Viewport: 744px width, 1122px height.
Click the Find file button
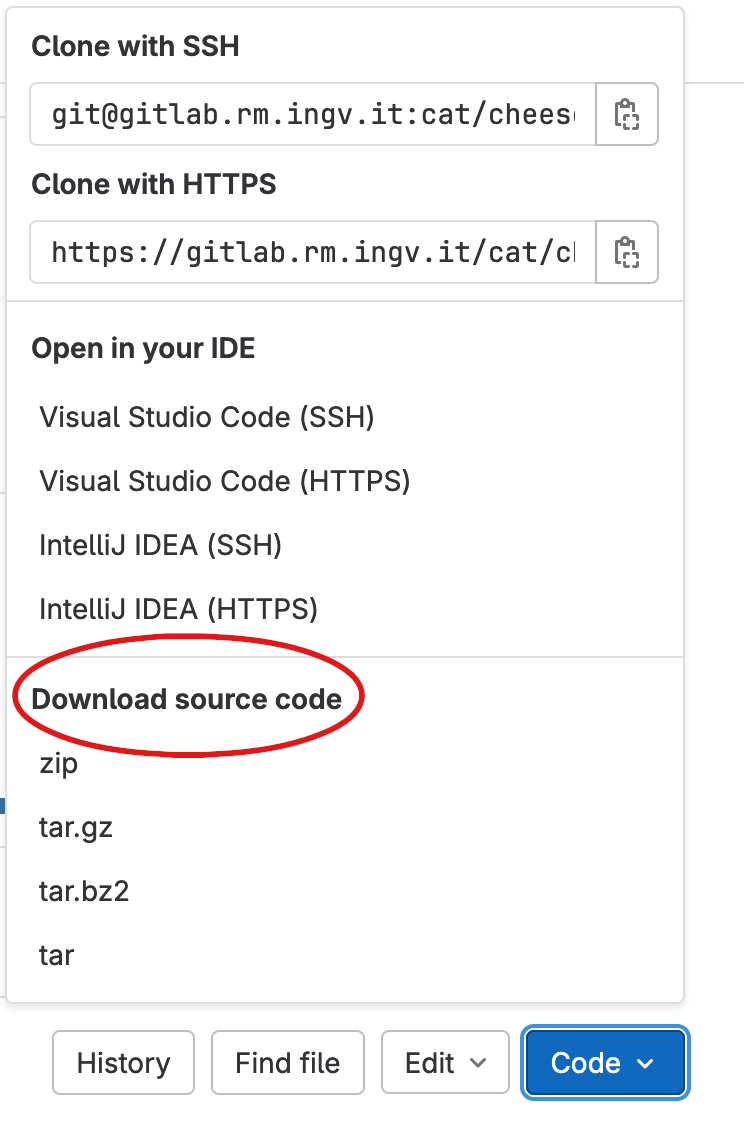point(288,1063)
